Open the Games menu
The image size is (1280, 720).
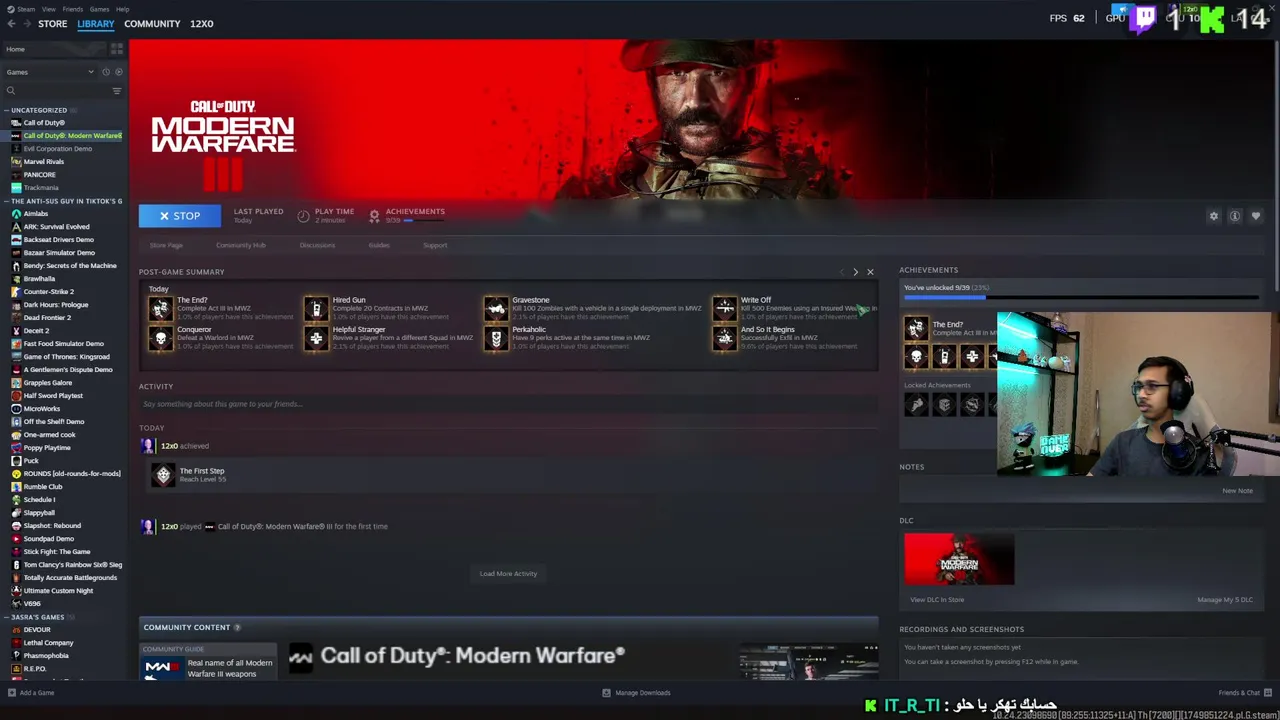pyautogui.click(x=99, y=9)
